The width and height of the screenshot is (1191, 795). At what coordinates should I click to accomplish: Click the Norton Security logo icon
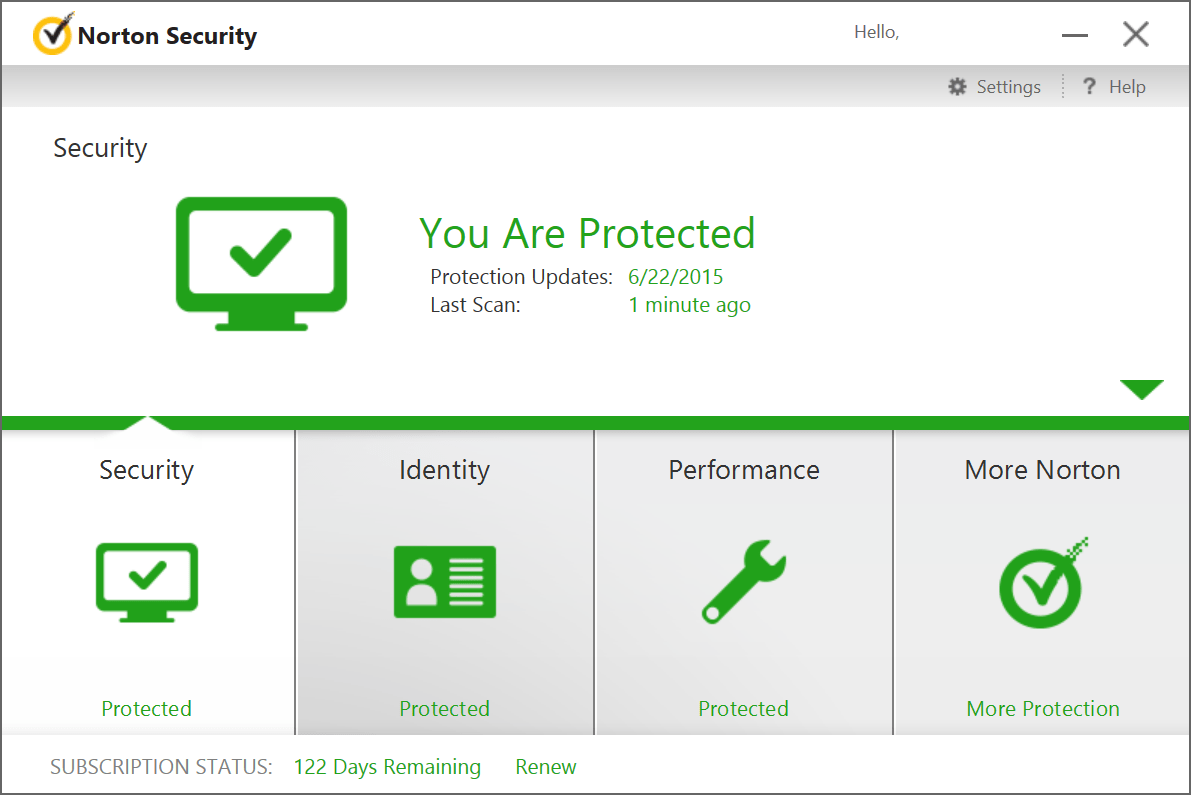point(52,34)
